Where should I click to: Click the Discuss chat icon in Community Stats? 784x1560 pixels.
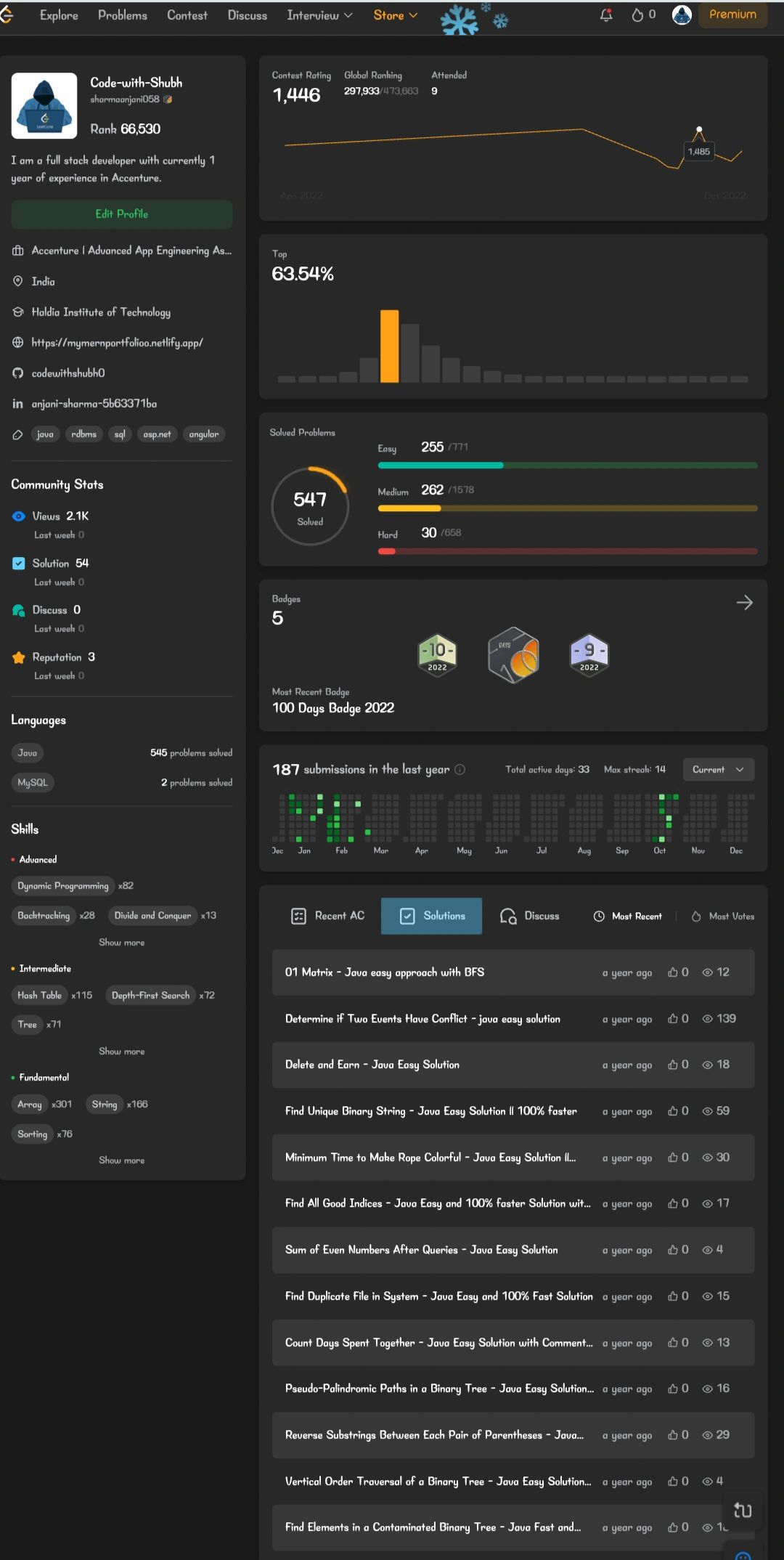pos(19,610)
